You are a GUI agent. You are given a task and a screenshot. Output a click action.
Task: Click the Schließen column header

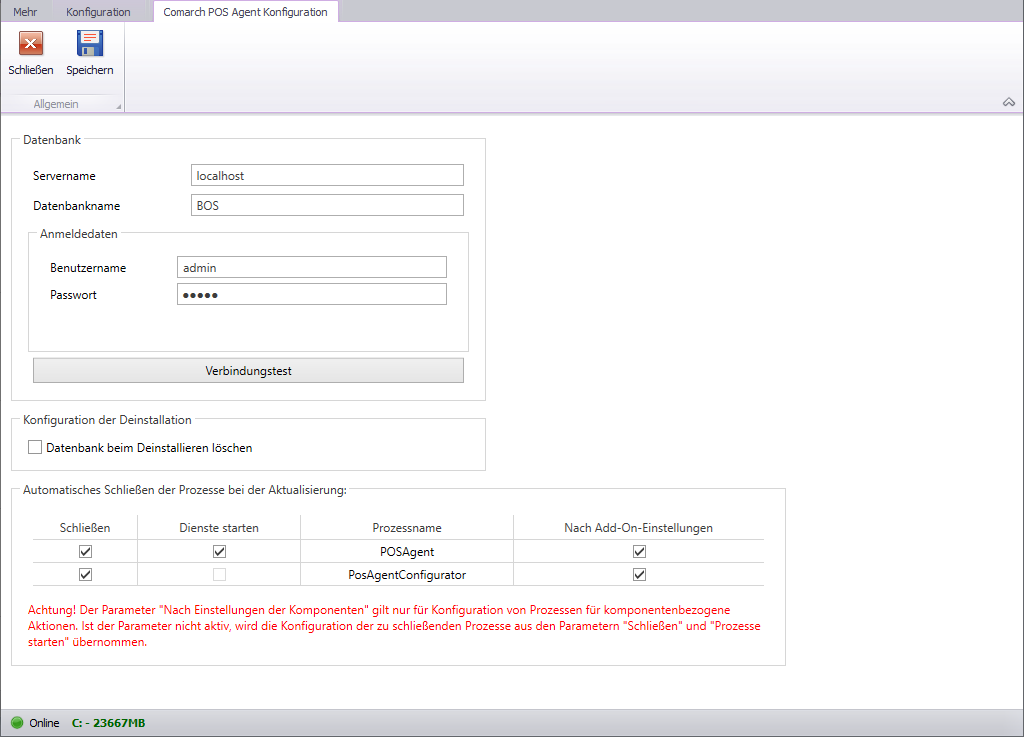85,527
